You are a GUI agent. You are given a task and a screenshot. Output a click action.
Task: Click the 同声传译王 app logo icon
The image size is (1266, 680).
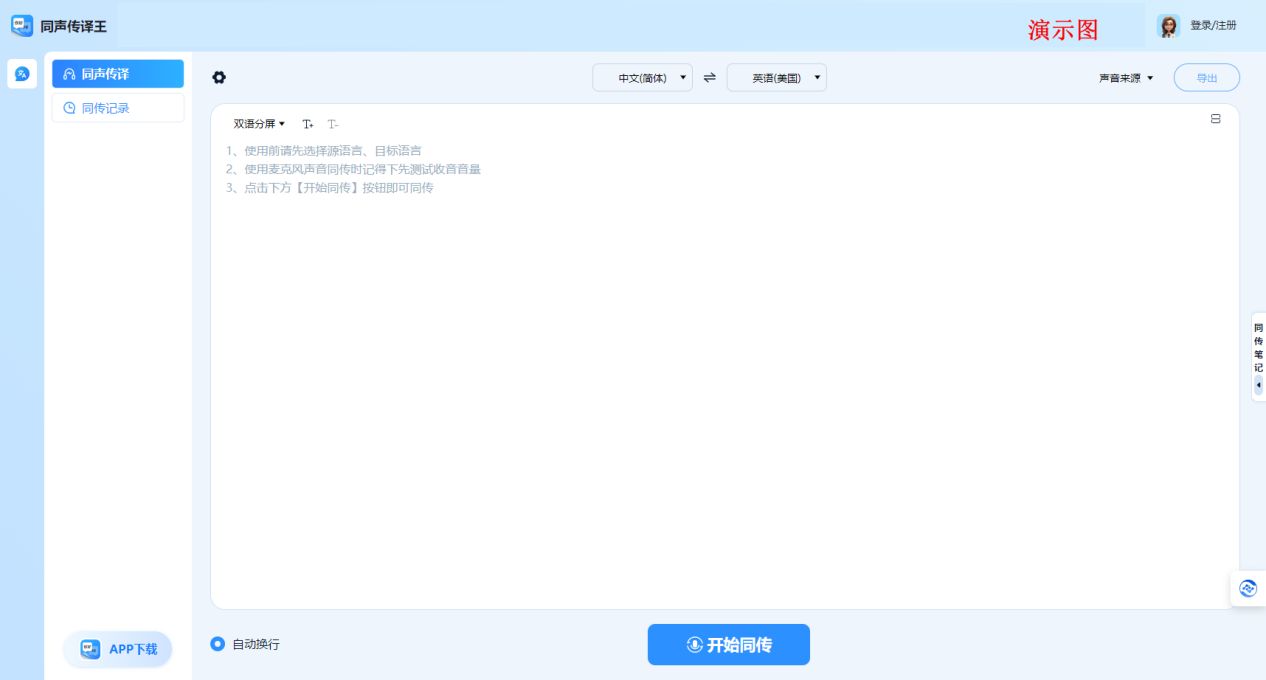pyautogui.click(x=22, y=25)
